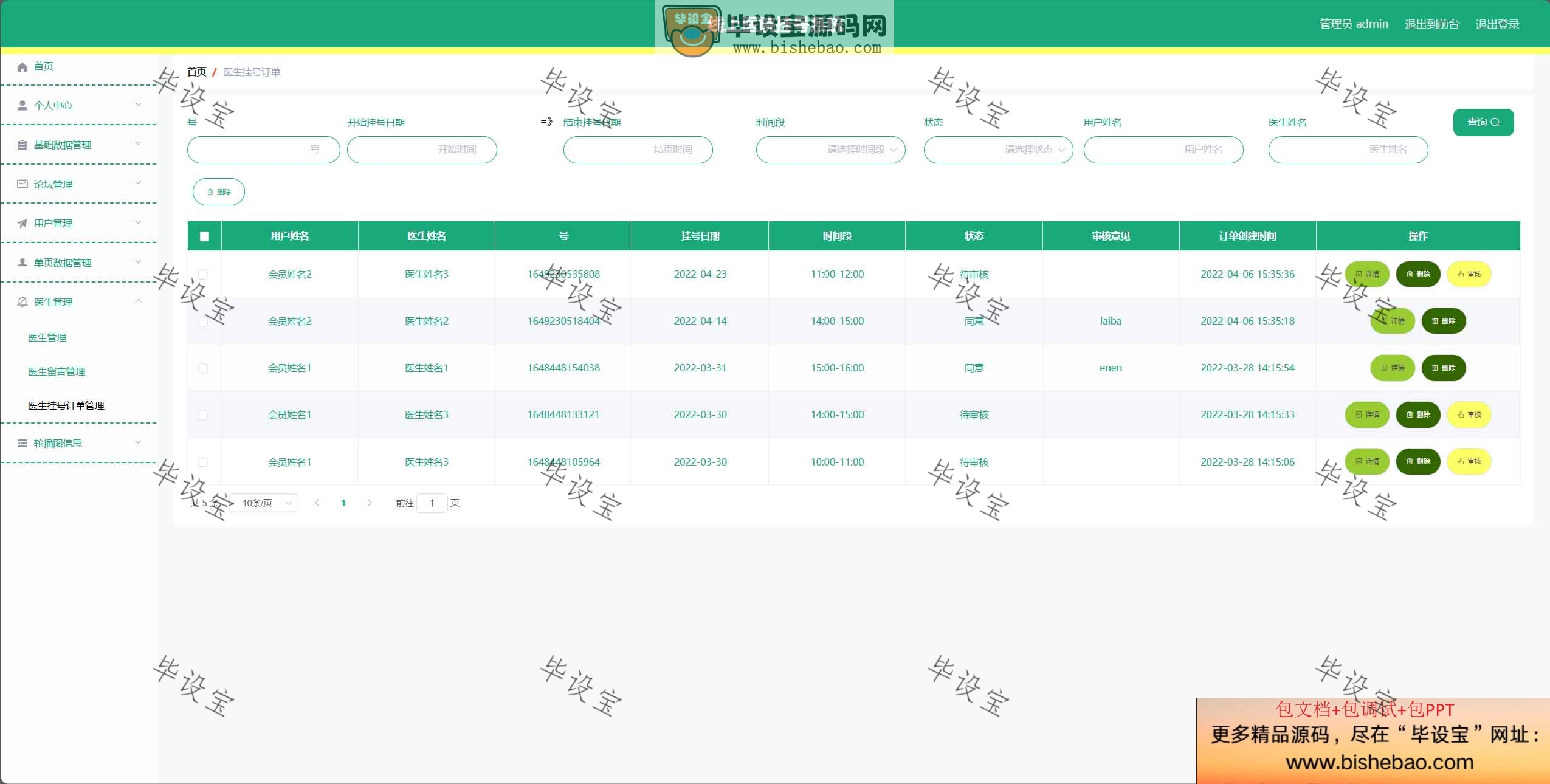1550x784 pixels.
Task: Expand the 论坛管理 sidebar menu
Action: coord(79,184)
